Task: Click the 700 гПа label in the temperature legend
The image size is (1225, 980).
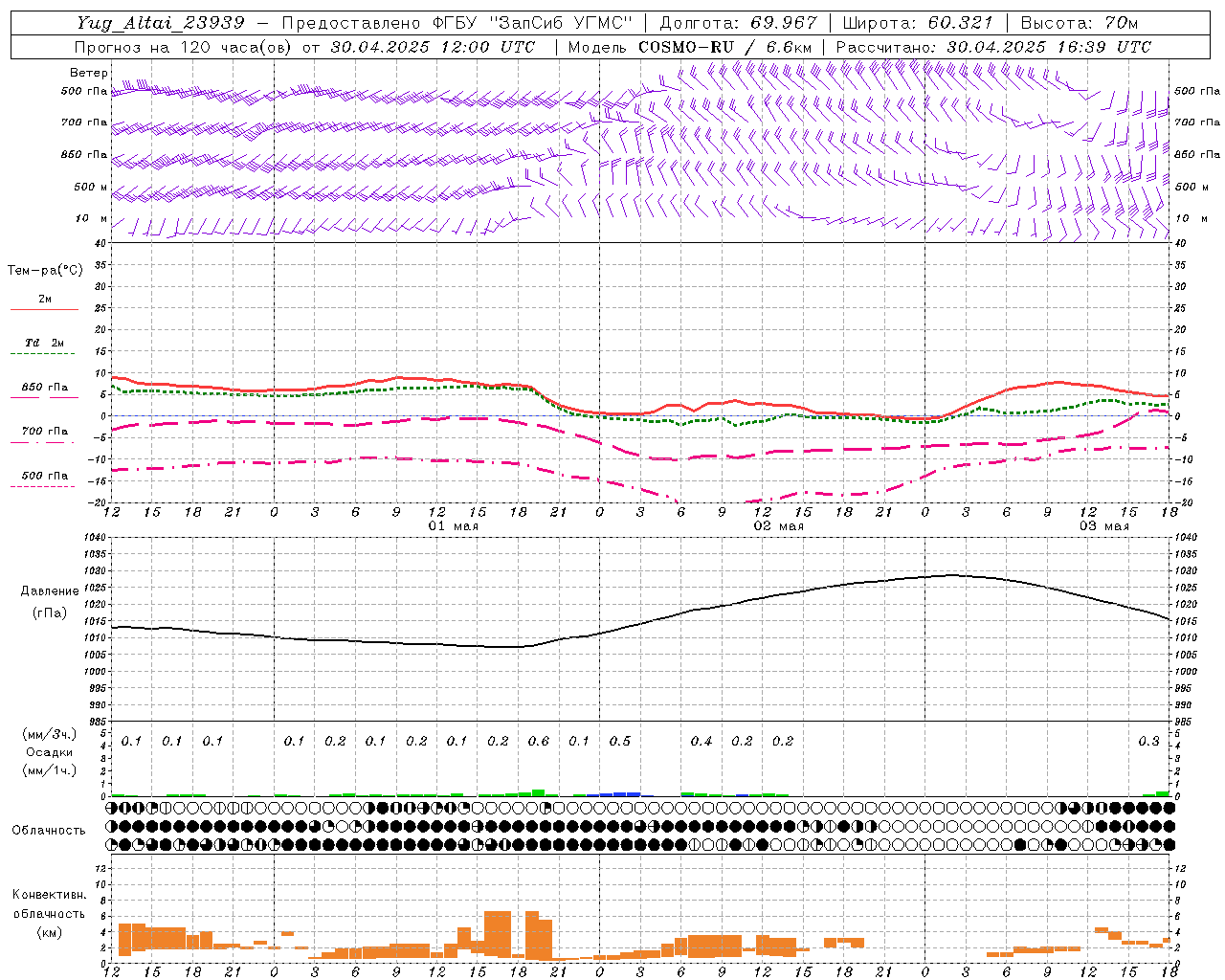Action: (45, 431)
